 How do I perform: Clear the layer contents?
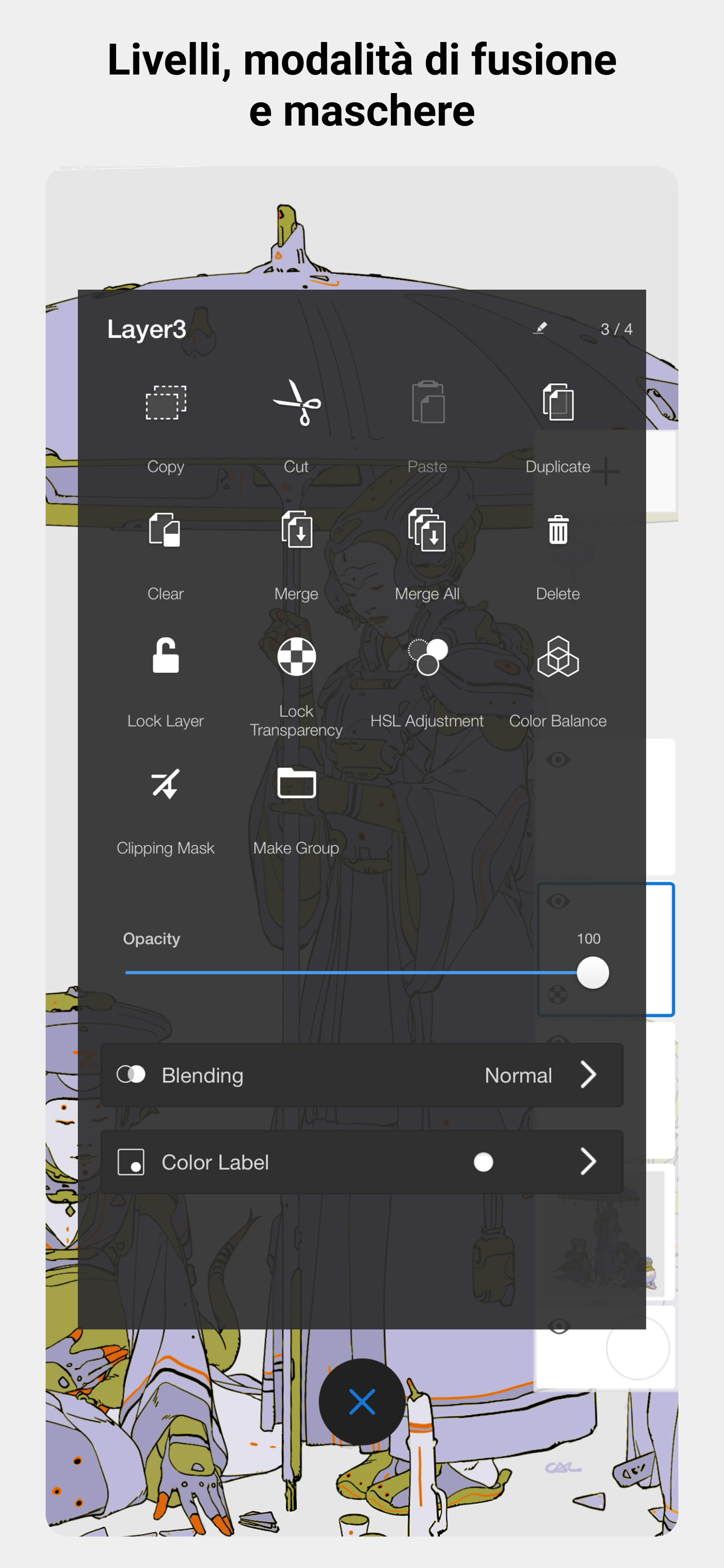coord(165,529)
